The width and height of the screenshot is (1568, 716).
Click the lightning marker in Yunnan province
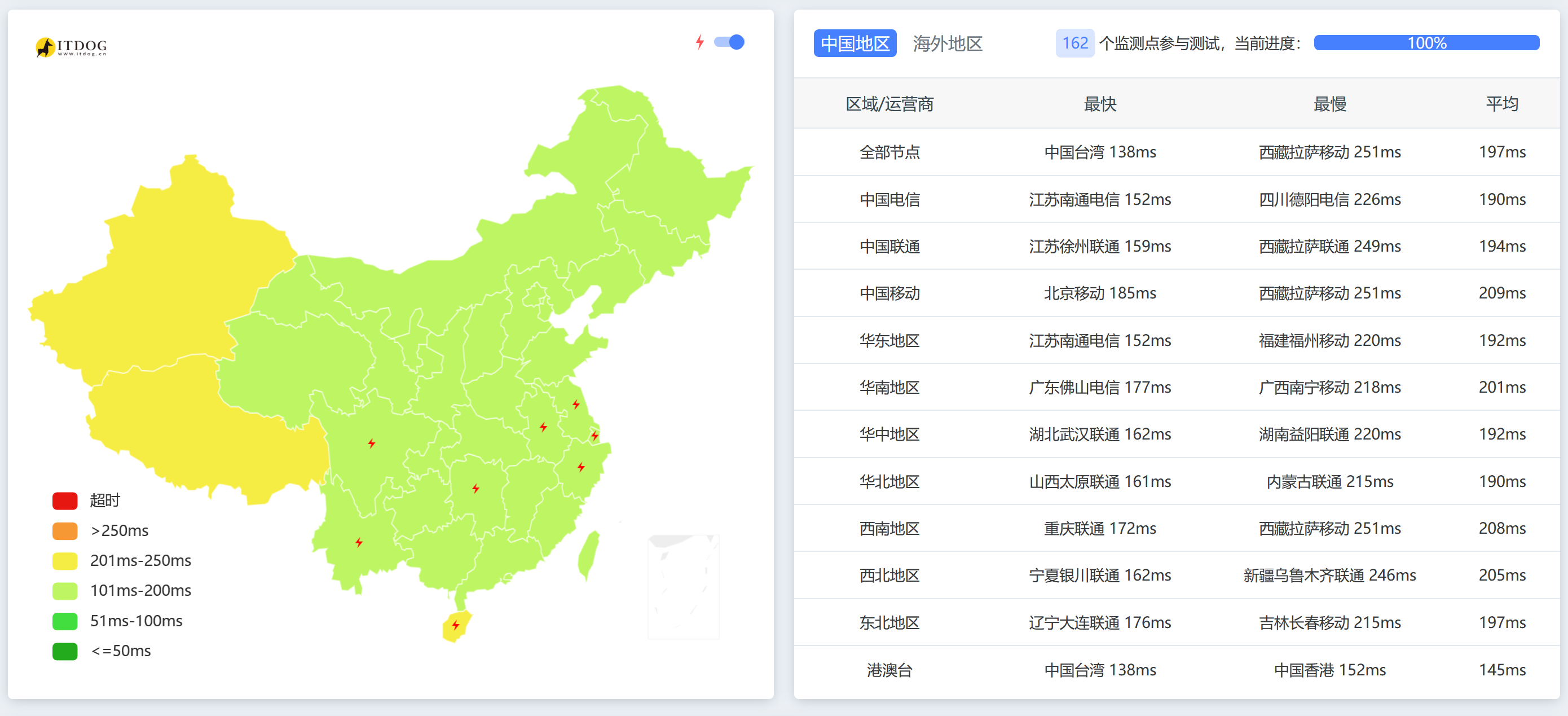tap(359, 541)
